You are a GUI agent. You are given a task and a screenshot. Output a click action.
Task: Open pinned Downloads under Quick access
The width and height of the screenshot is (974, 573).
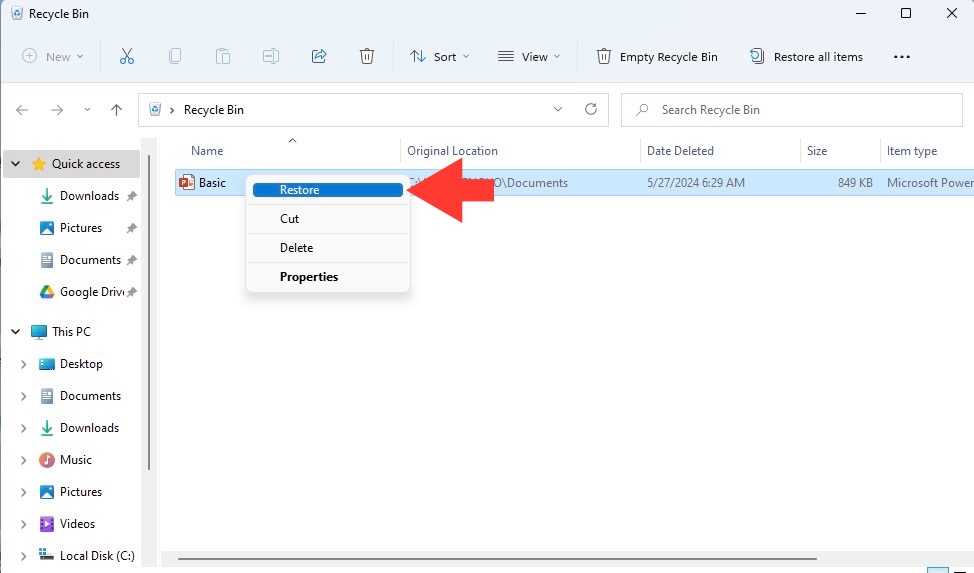tap(89, 196)
